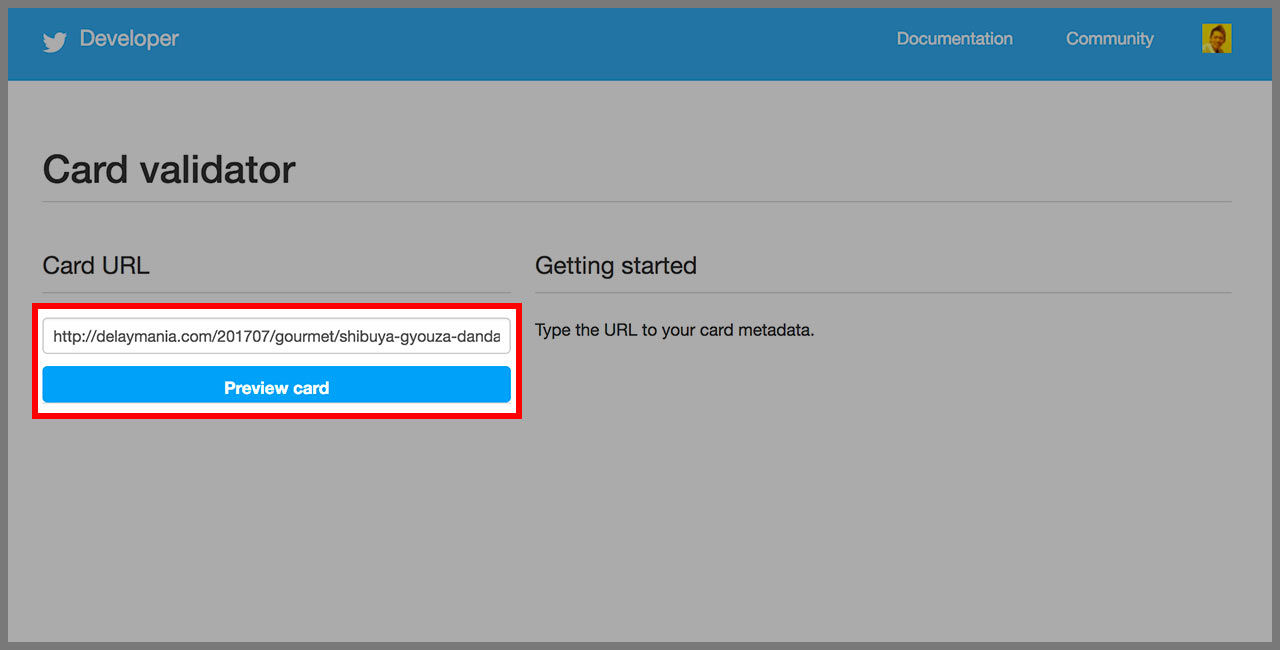This screenshot has height=650, width=1280.
Task: Focus the Card URL input field
Action: (x=276, y=336)
